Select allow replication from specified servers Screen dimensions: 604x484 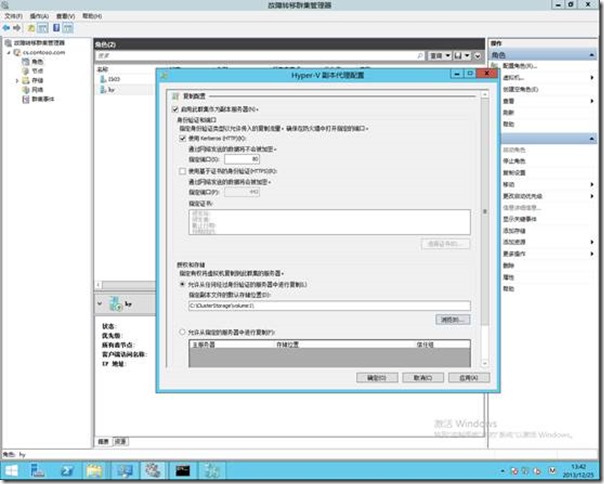coord(182,332)
